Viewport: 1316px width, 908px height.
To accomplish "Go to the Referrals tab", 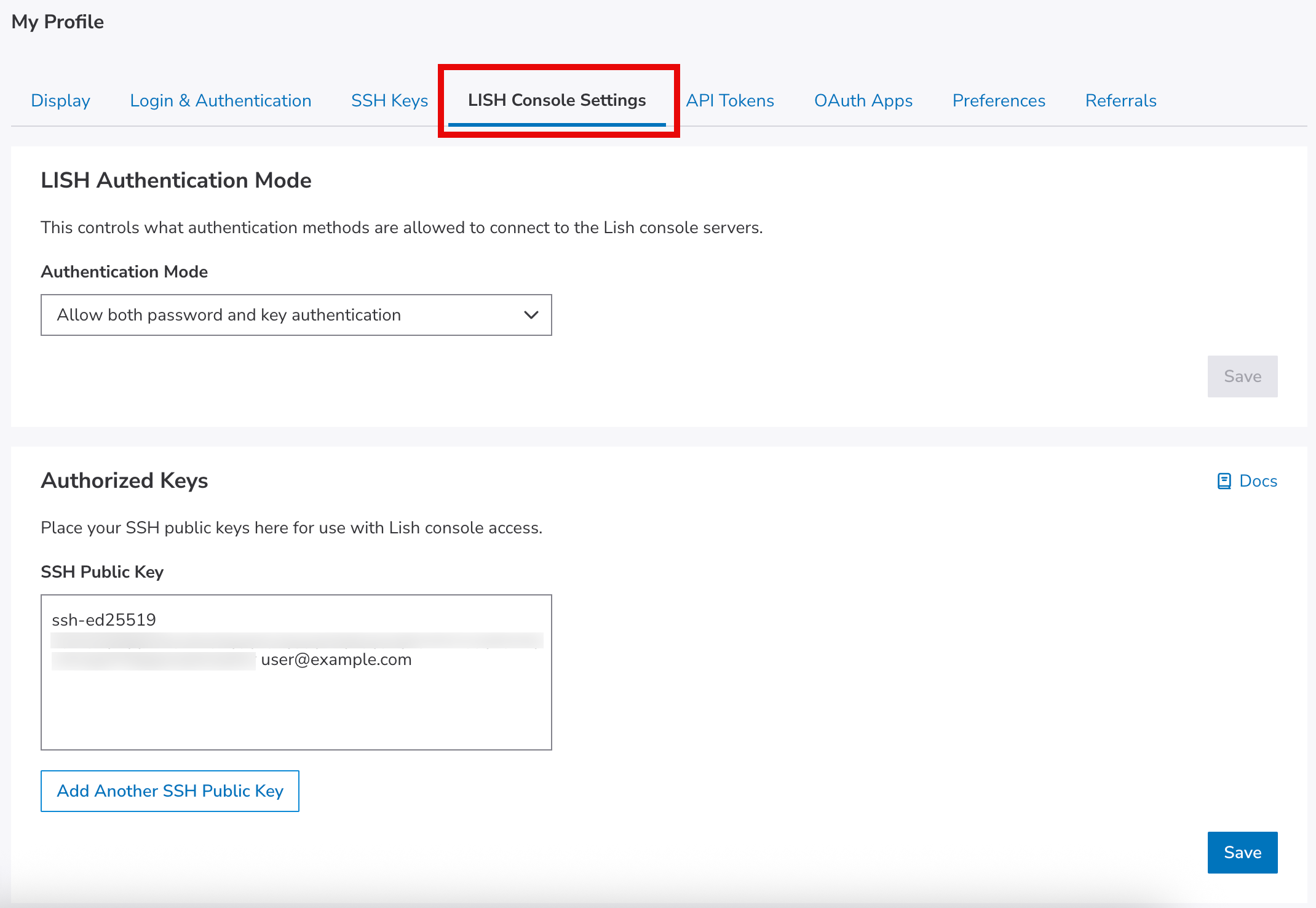I will tap(1120, 100).
